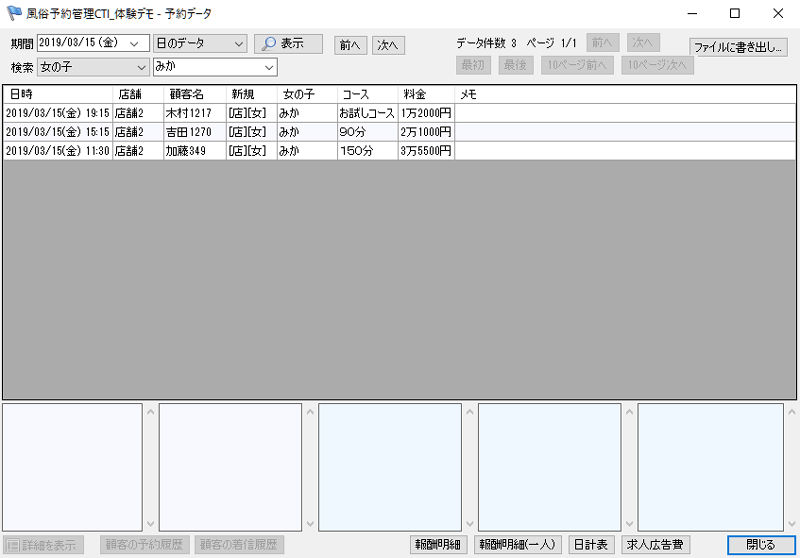
Task: Click the 前へ period button
Action: [x=350, y=45]
